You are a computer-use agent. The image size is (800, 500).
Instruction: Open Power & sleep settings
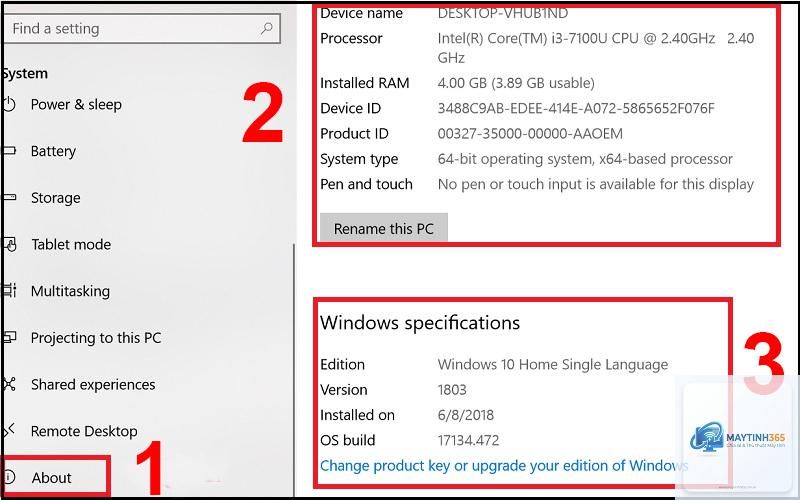(76, 105)
